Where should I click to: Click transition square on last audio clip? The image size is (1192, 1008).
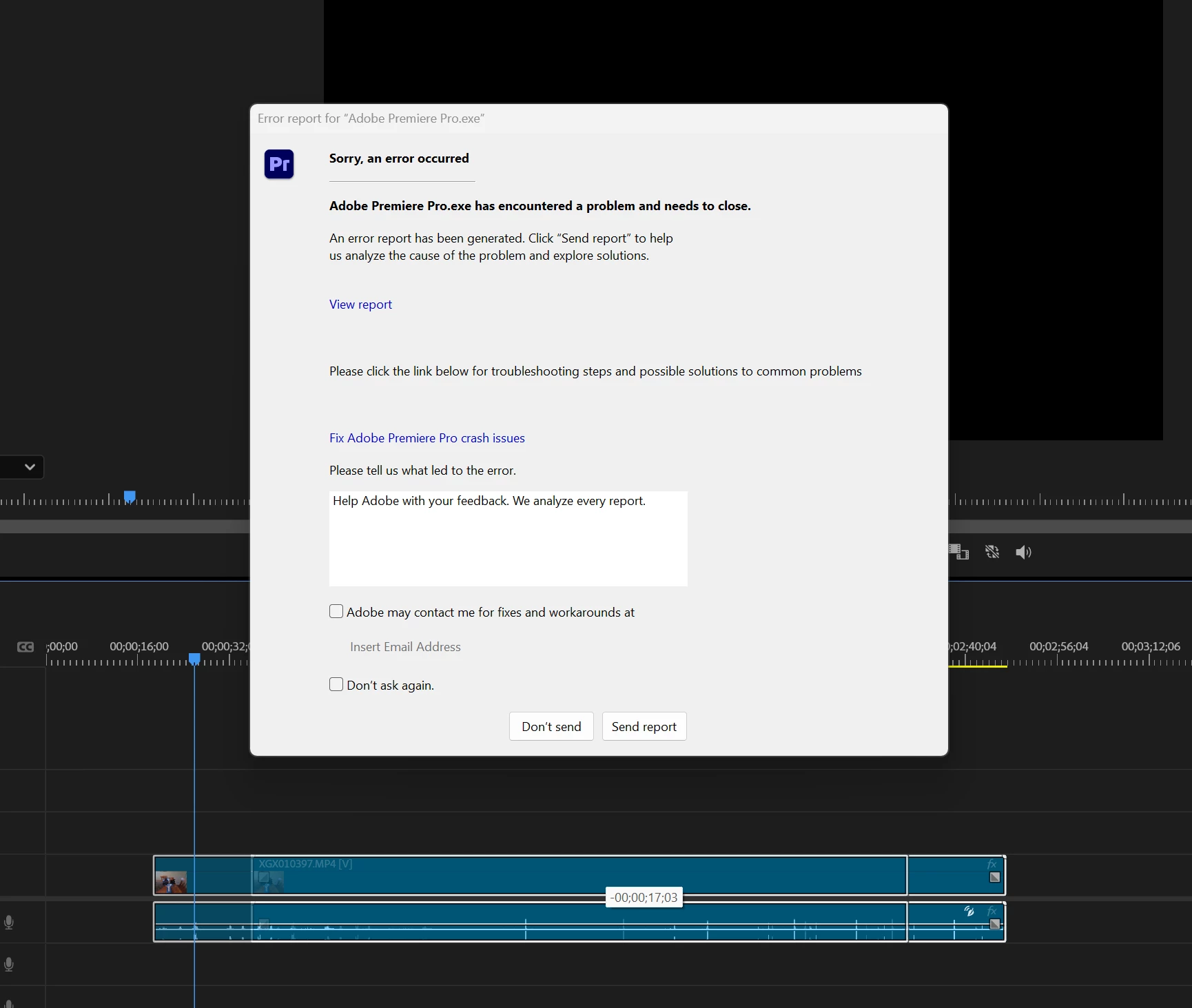click(x=995, y=924)
